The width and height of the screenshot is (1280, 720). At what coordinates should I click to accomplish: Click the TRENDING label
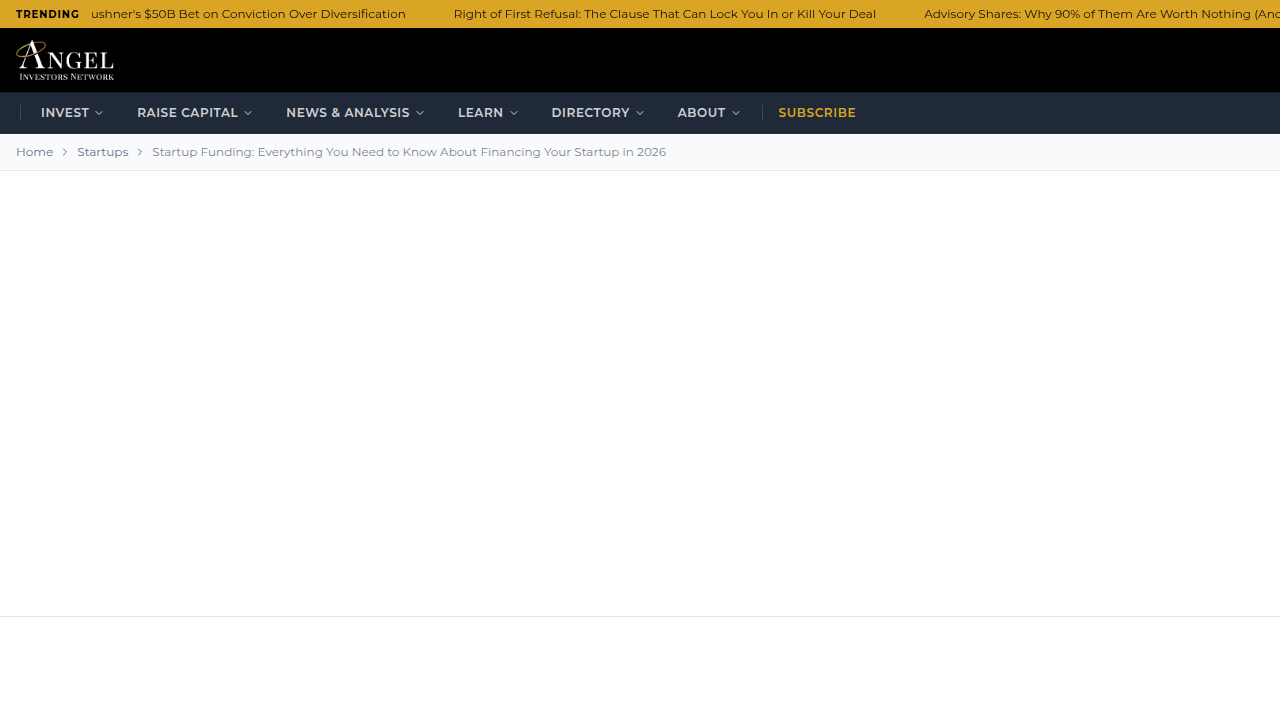pos(48,14)
